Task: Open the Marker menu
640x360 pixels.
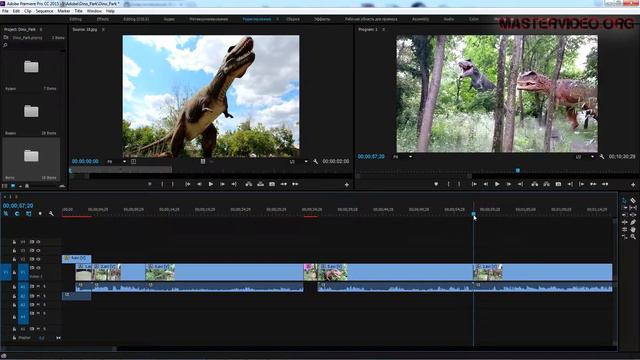Action: point(64,11)
